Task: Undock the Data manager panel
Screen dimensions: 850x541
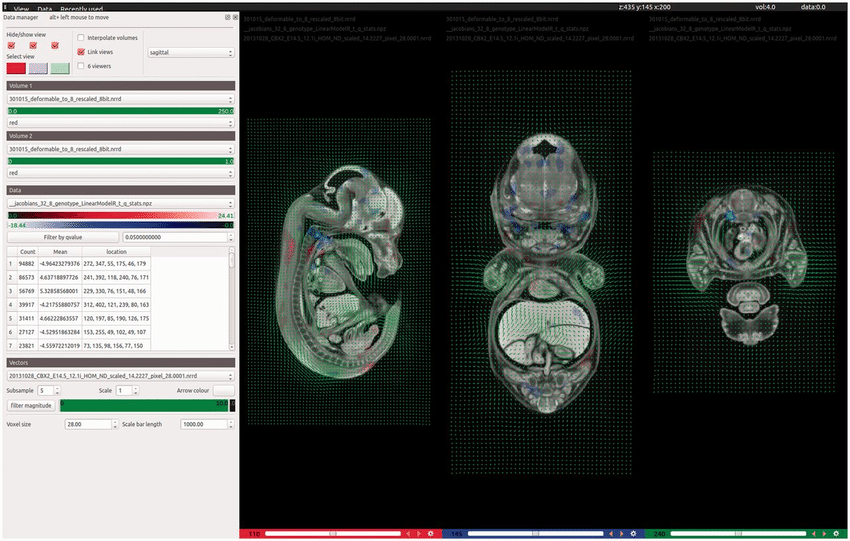Action: (x=226, y=18)
